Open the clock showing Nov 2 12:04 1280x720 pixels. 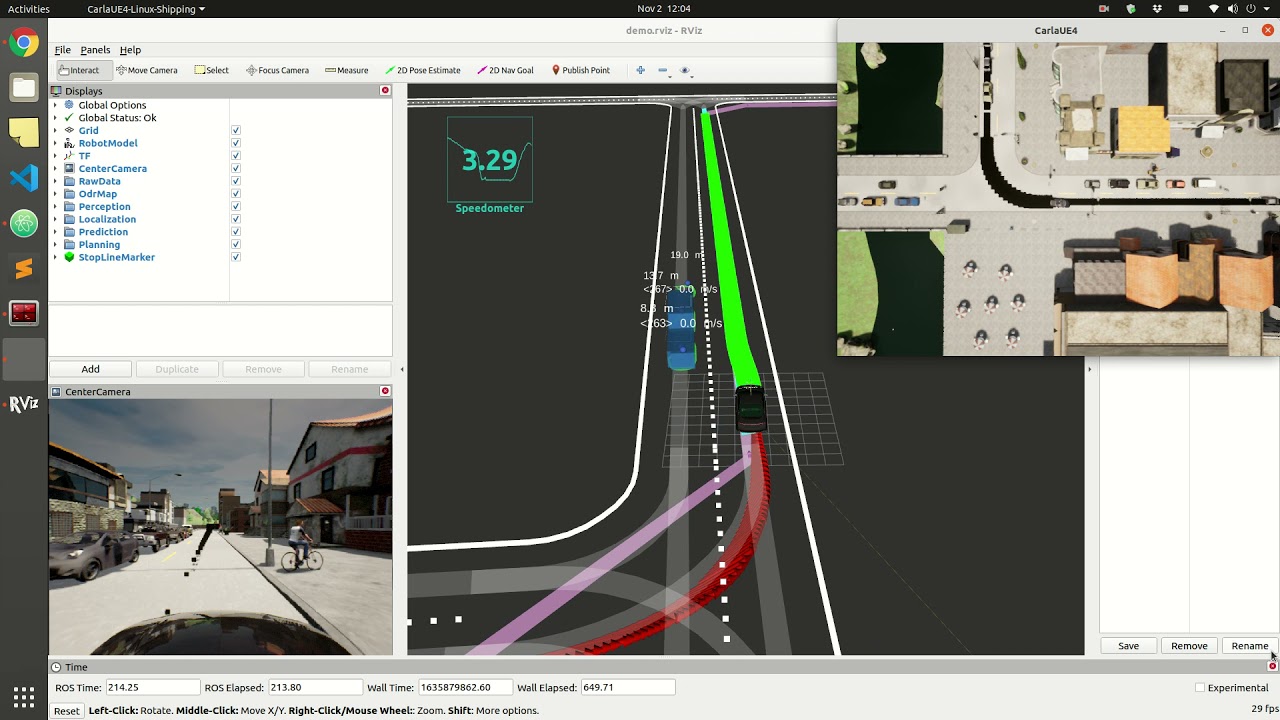664,9
